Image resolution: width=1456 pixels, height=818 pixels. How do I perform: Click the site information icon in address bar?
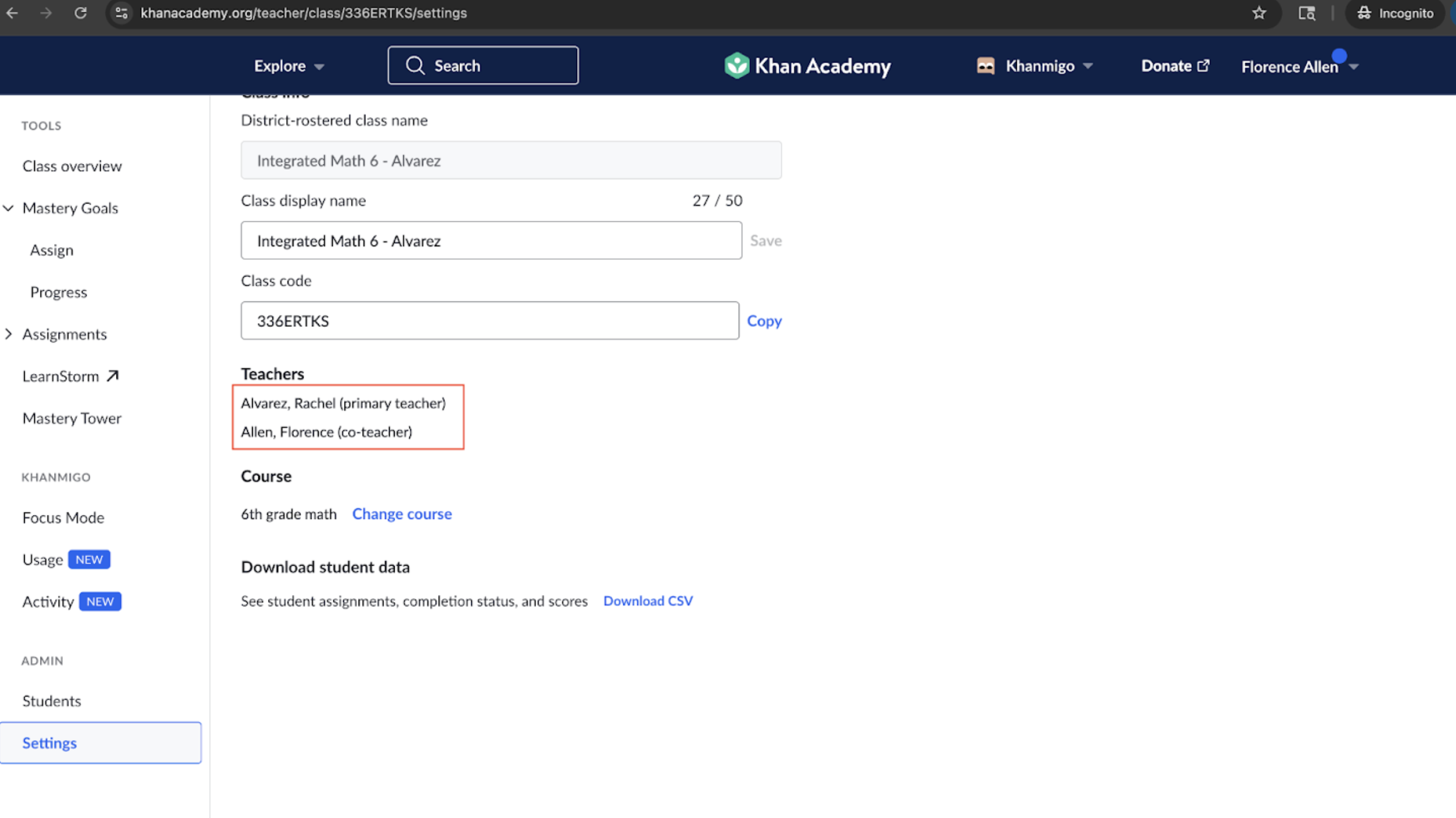[120, 13]
